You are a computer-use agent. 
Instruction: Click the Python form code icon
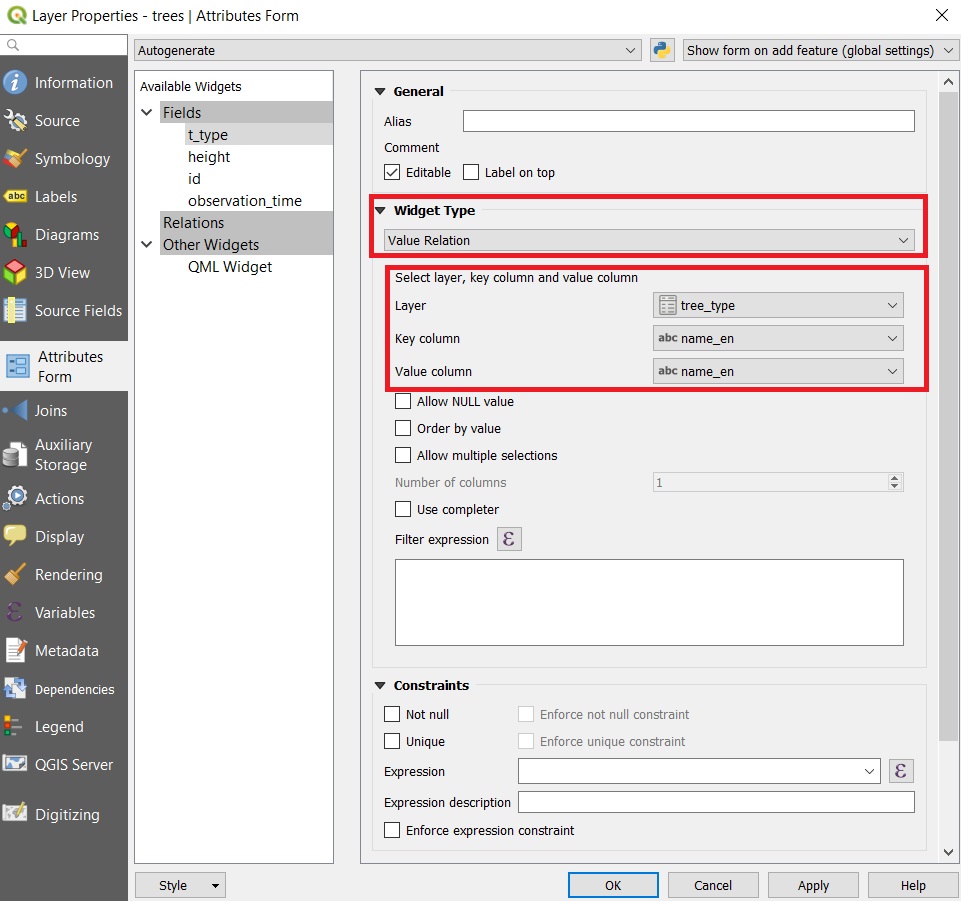tap(661, 50)
